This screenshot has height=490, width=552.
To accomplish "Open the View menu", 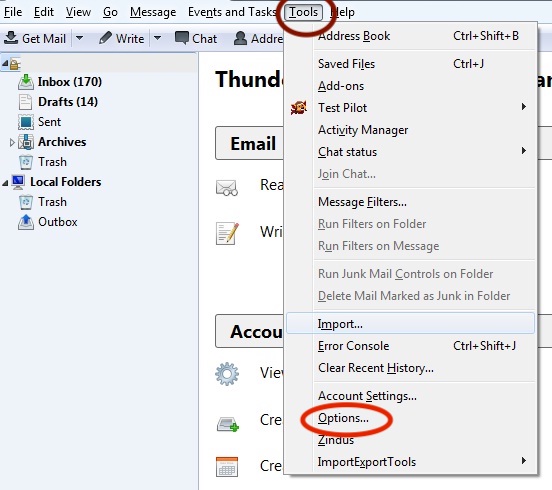I will (x=78, y=12).
